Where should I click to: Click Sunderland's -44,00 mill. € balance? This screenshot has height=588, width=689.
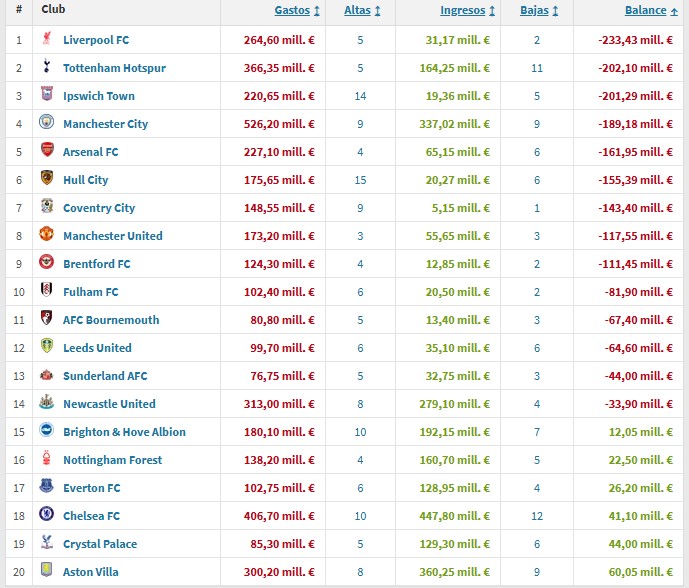coord(638,376)
